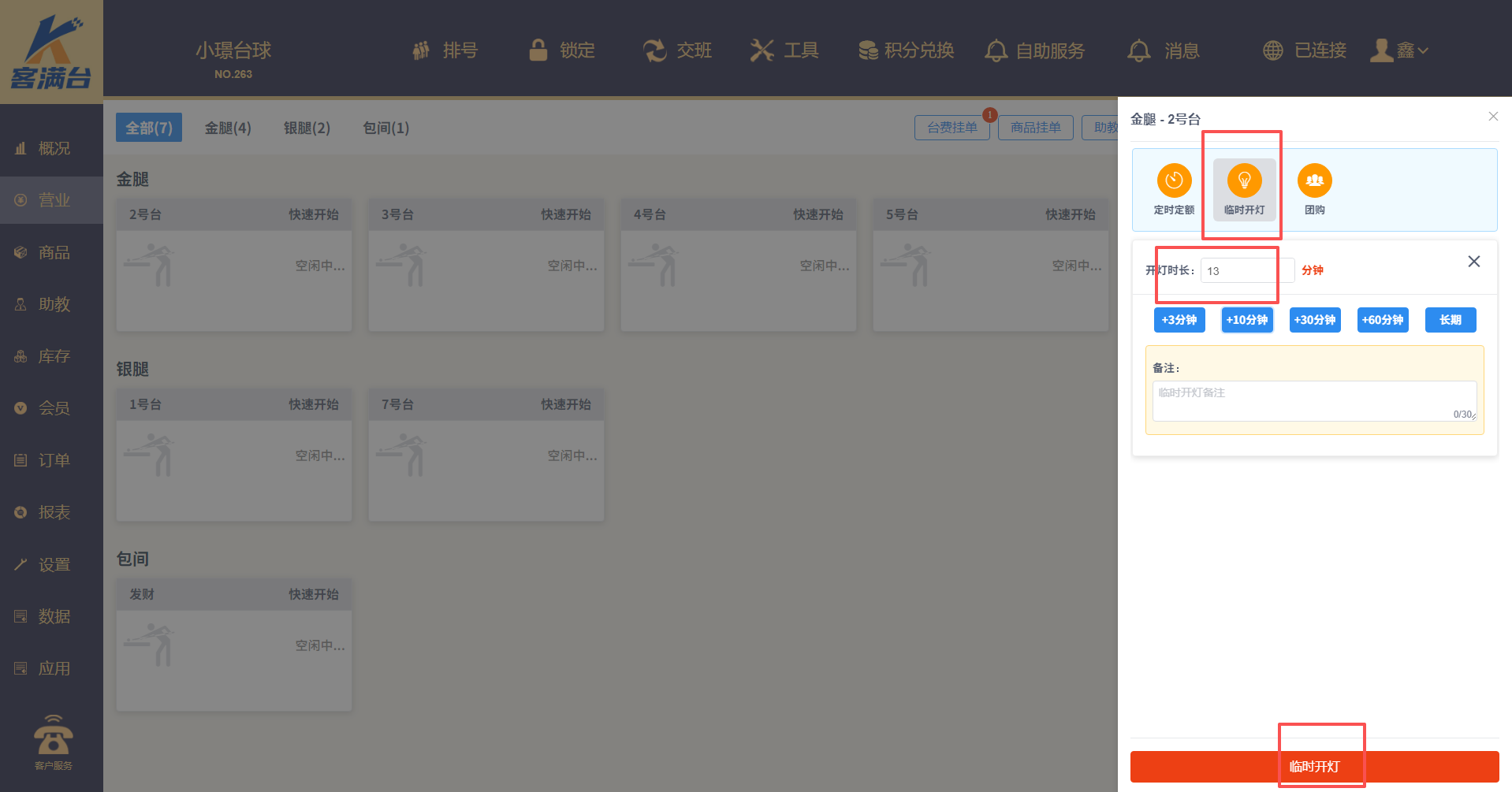1512x792 pixels.
Task: Open the 客户服务 telephone icon
Action: point(53,736)
